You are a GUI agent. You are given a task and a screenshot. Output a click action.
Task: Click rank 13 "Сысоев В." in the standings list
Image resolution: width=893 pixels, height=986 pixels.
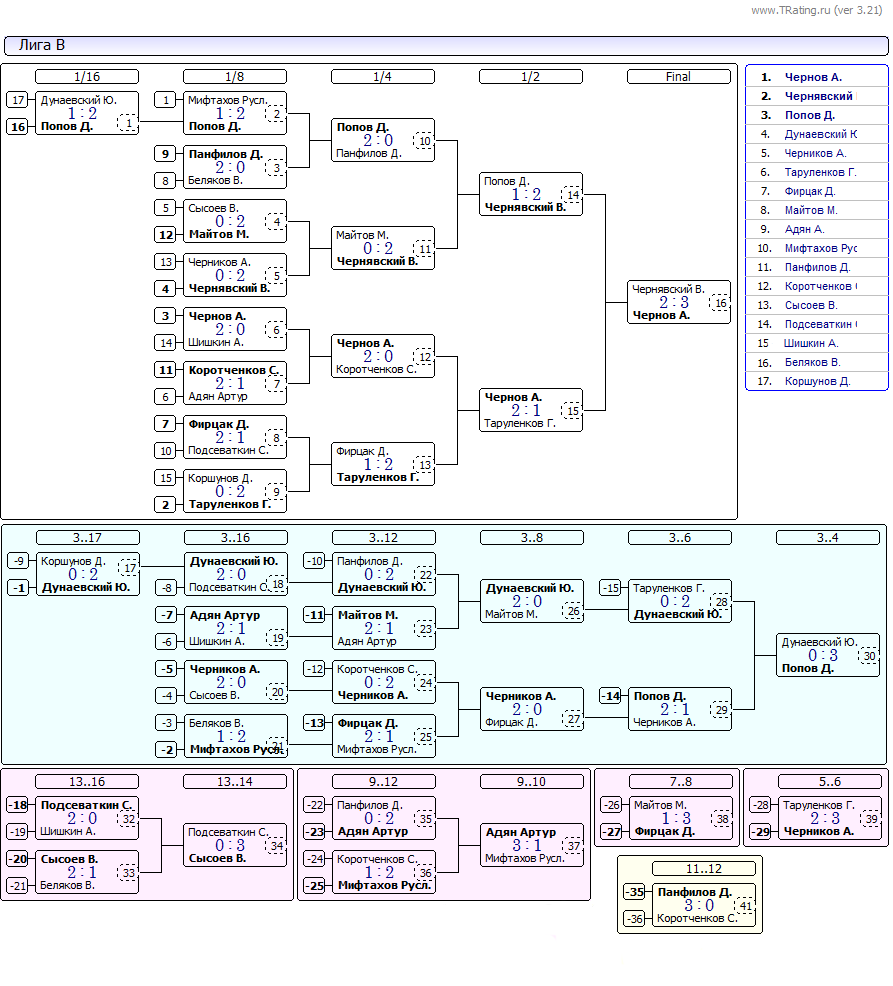click(811, 306)
